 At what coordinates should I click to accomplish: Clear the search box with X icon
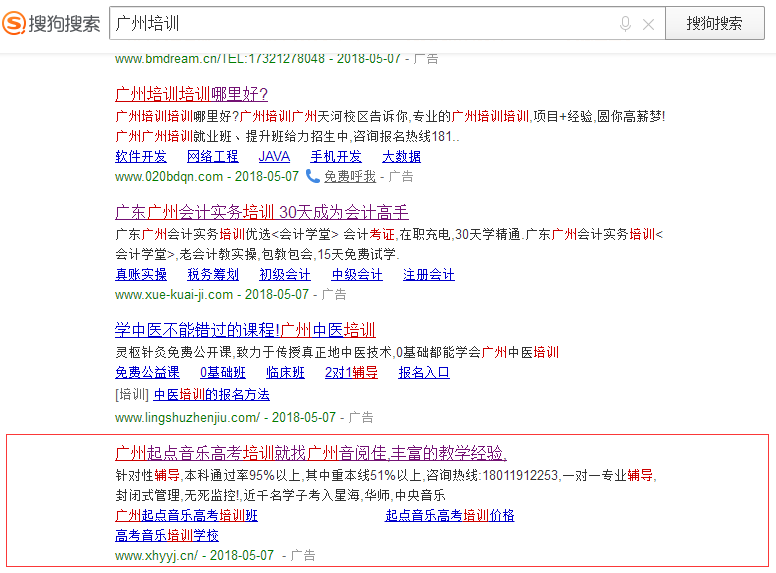click(649, 23)
